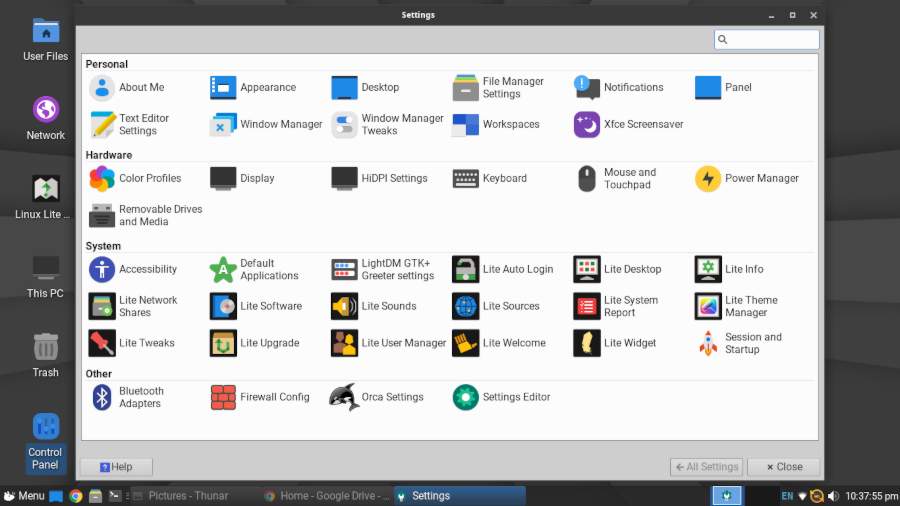The width and height of the screenshot is (900, 506).
Task: Open Lite Widget
Action: [615, 343]
